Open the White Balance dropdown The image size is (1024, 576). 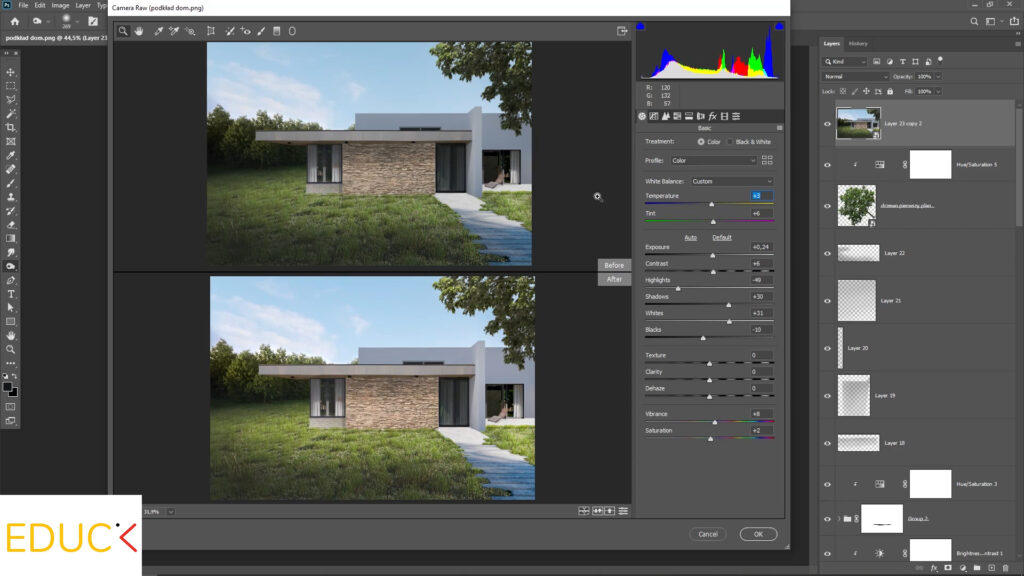pos(731,182)
